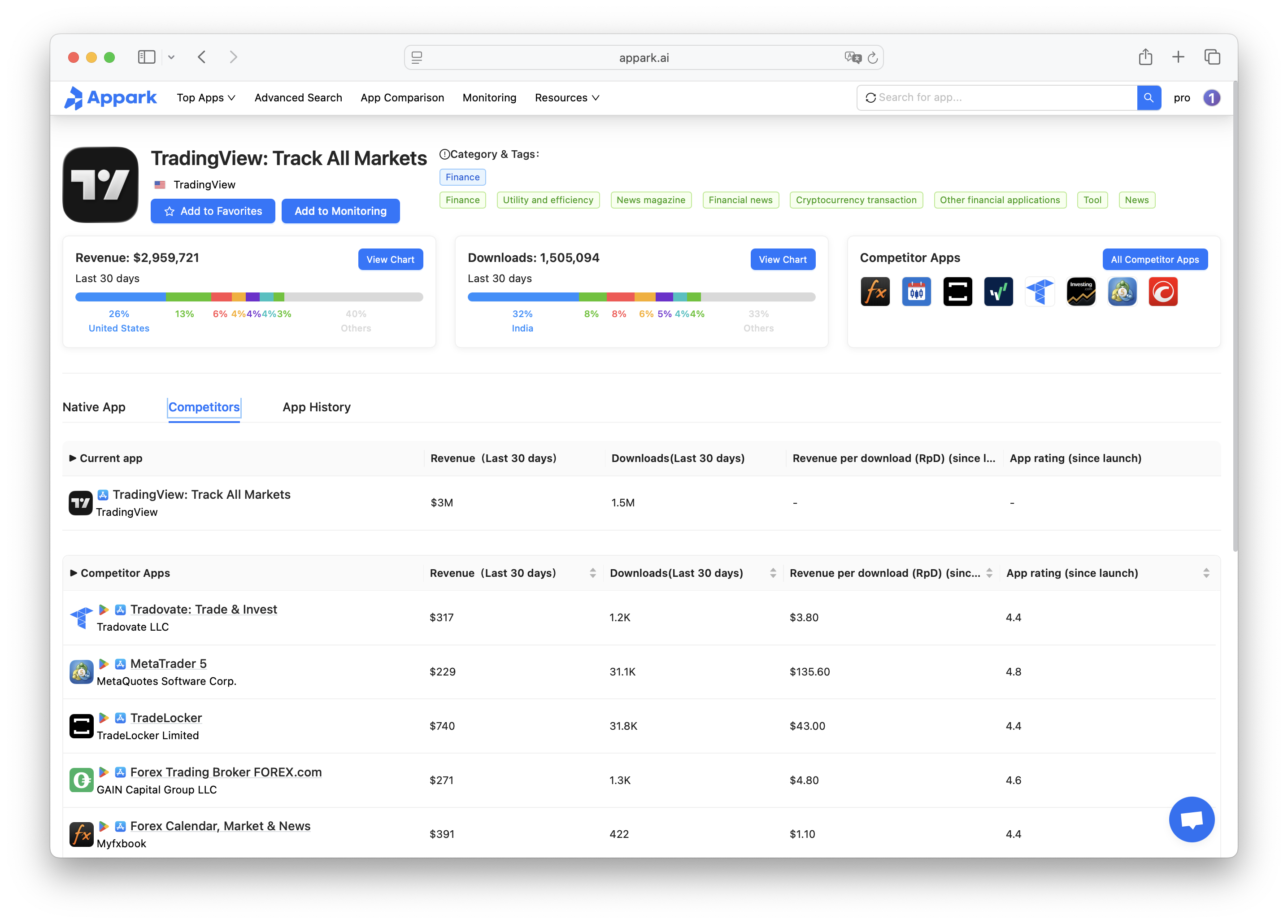Screen dimensions: 1288x924
Task: Click the Appark logo in the header
Action: pyautogui.click(x=111, y=97)
